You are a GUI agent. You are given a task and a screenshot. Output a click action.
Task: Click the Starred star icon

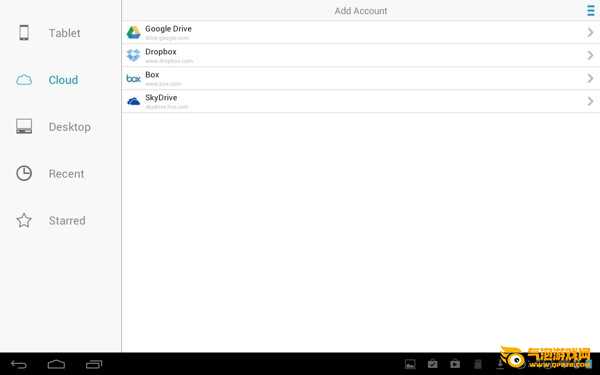24,220
